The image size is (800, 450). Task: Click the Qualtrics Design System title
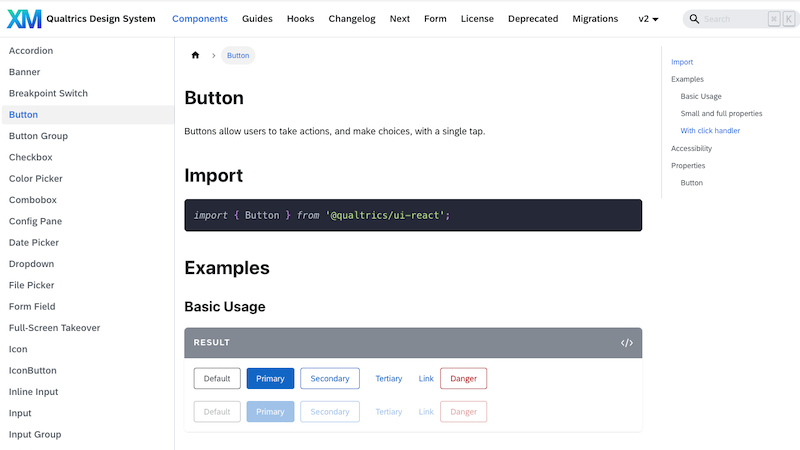pos(101,19)
